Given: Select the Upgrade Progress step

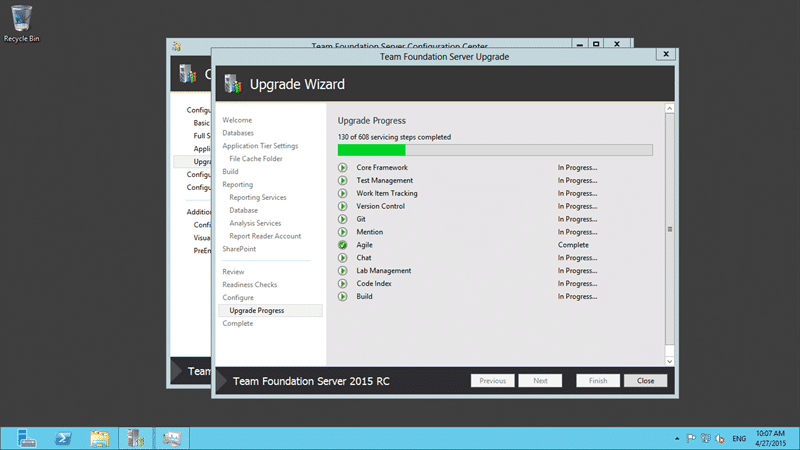Looking at the screenshot, I should click(x=270, y=310).
